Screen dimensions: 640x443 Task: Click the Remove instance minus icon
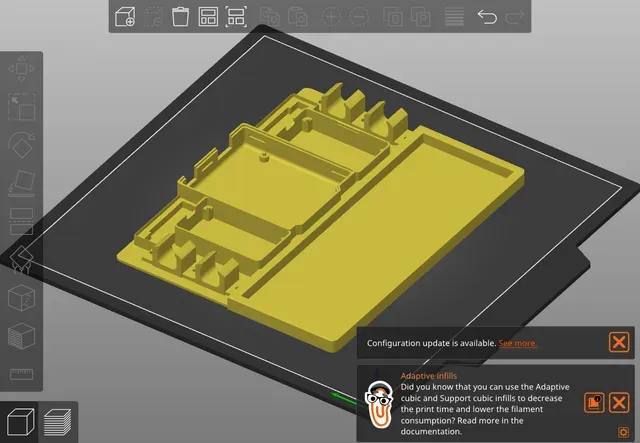click(x=359, y=17)
